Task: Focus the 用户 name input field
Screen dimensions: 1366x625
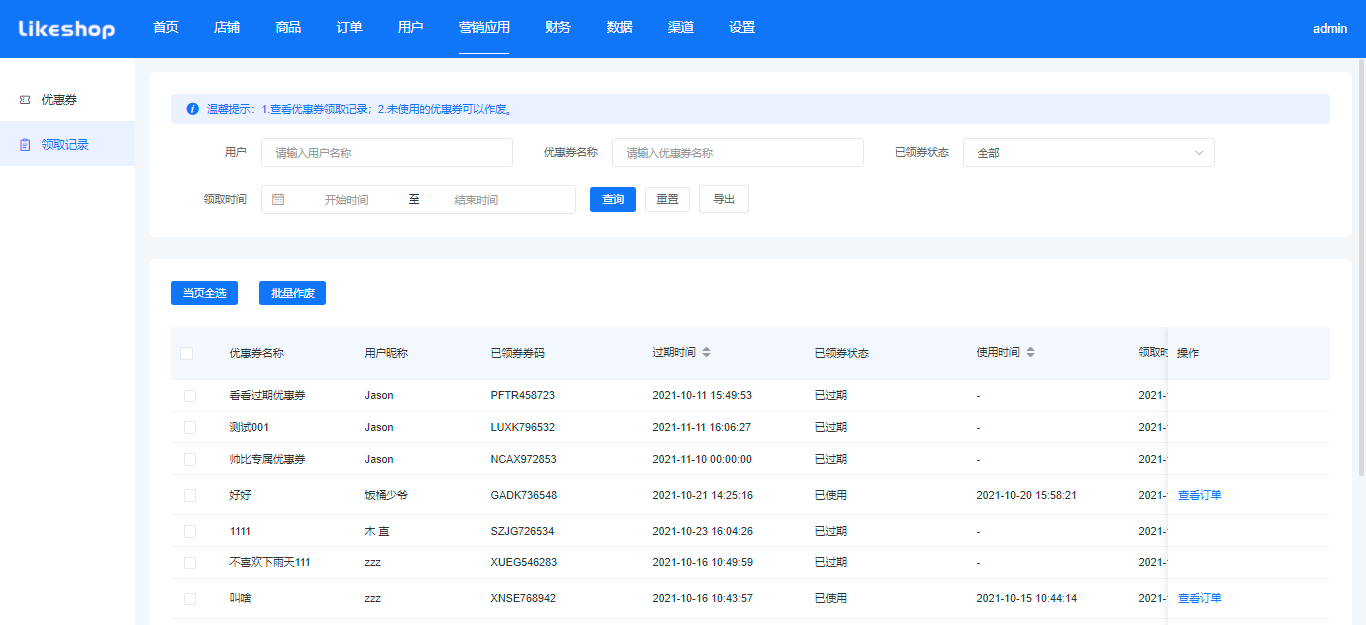Action: point(387,153)
